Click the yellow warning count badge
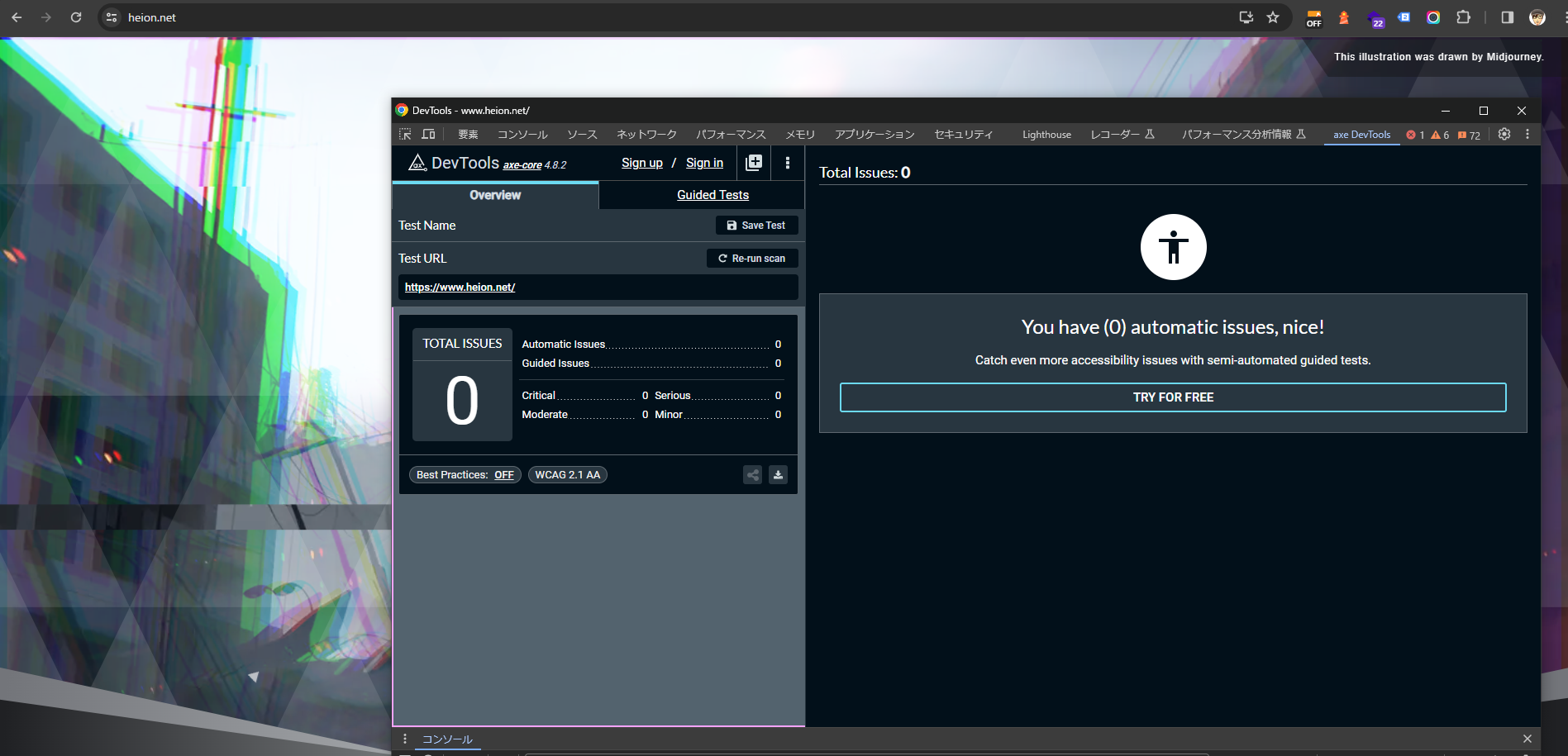 click(1440, 135)
